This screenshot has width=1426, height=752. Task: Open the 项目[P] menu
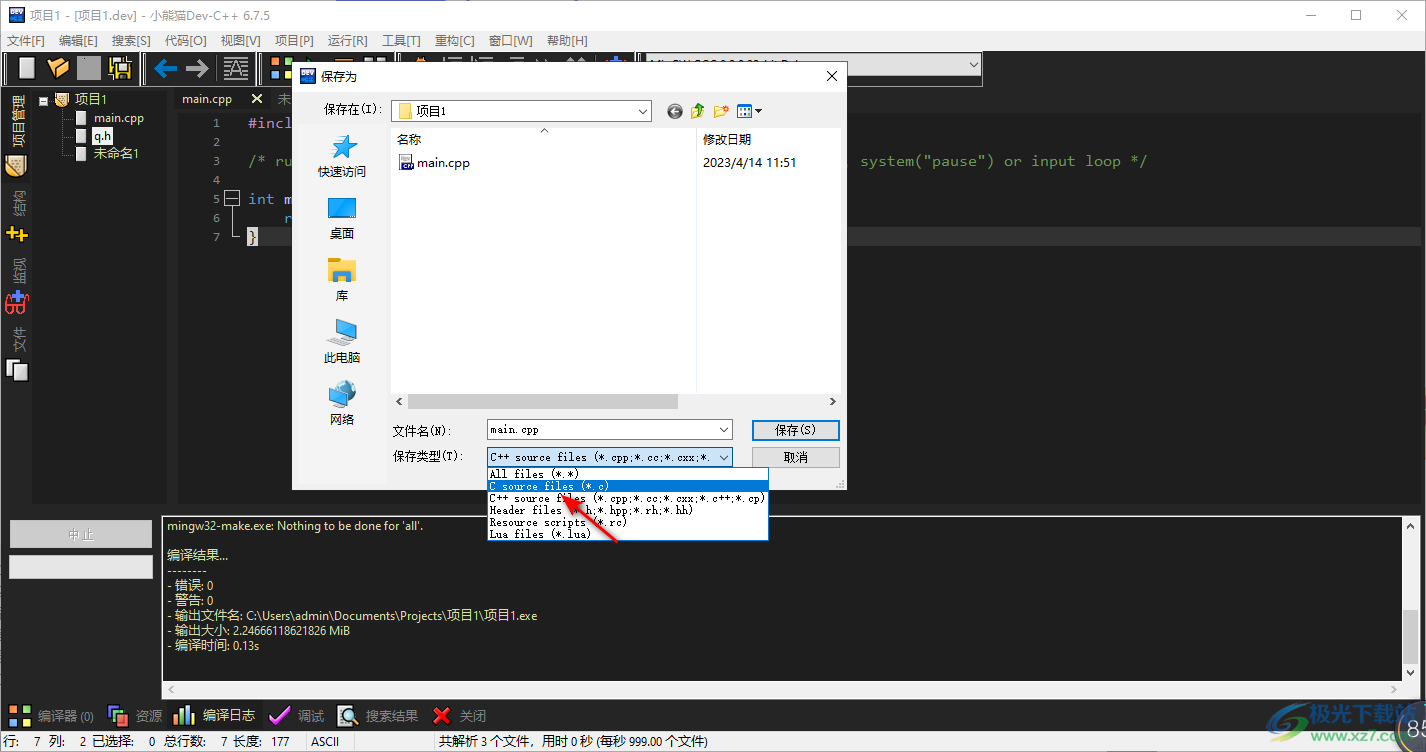click(x=294, y=41)
